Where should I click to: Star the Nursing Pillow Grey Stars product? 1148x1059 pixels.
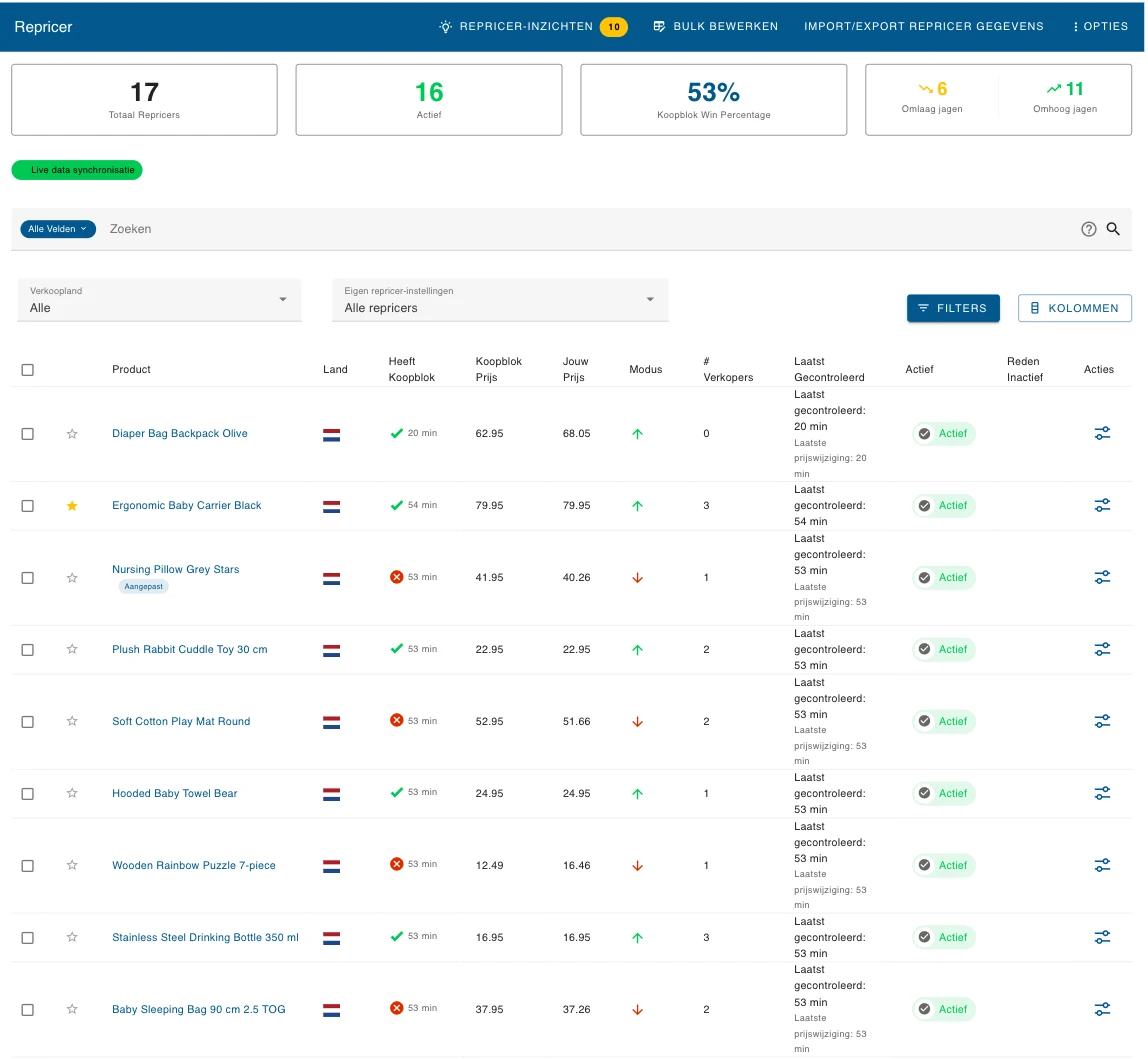[72, 578]
